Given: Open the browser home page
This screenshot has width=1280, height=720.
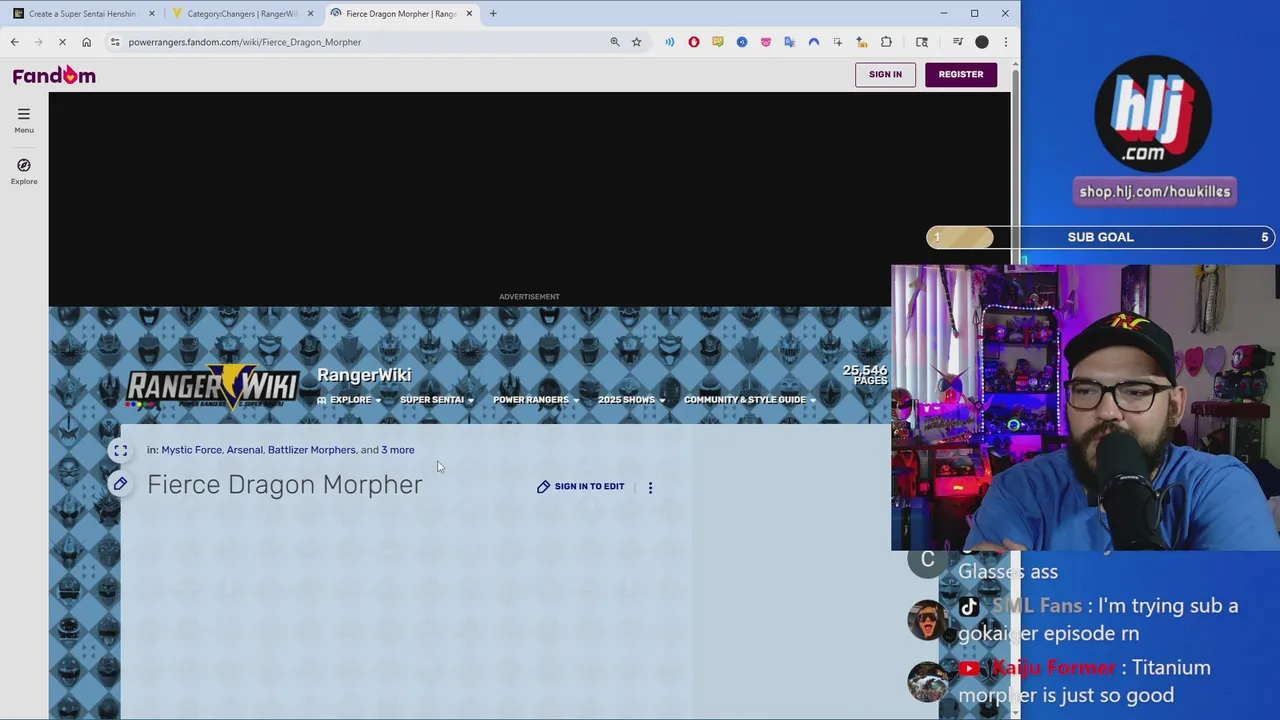Looking at the screenshot, I should point(87,42).
